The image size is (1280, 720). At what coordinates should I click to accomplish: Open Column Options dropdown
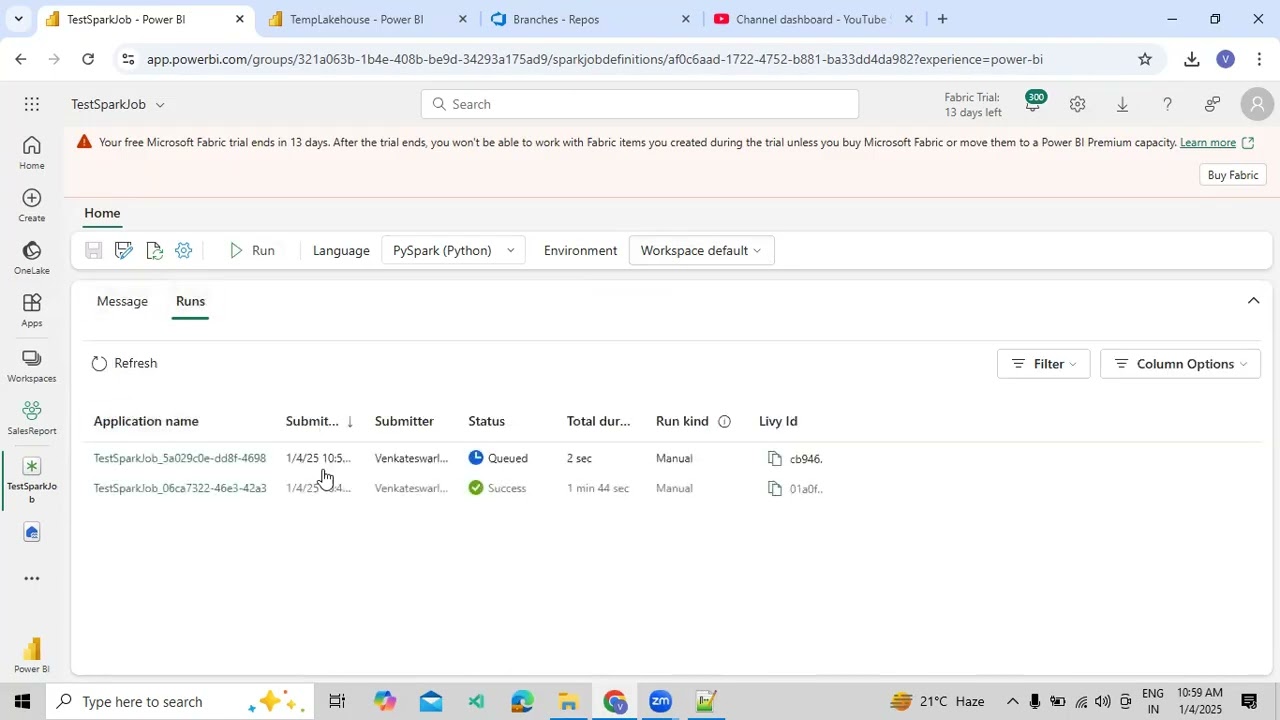coord(1180,364)
